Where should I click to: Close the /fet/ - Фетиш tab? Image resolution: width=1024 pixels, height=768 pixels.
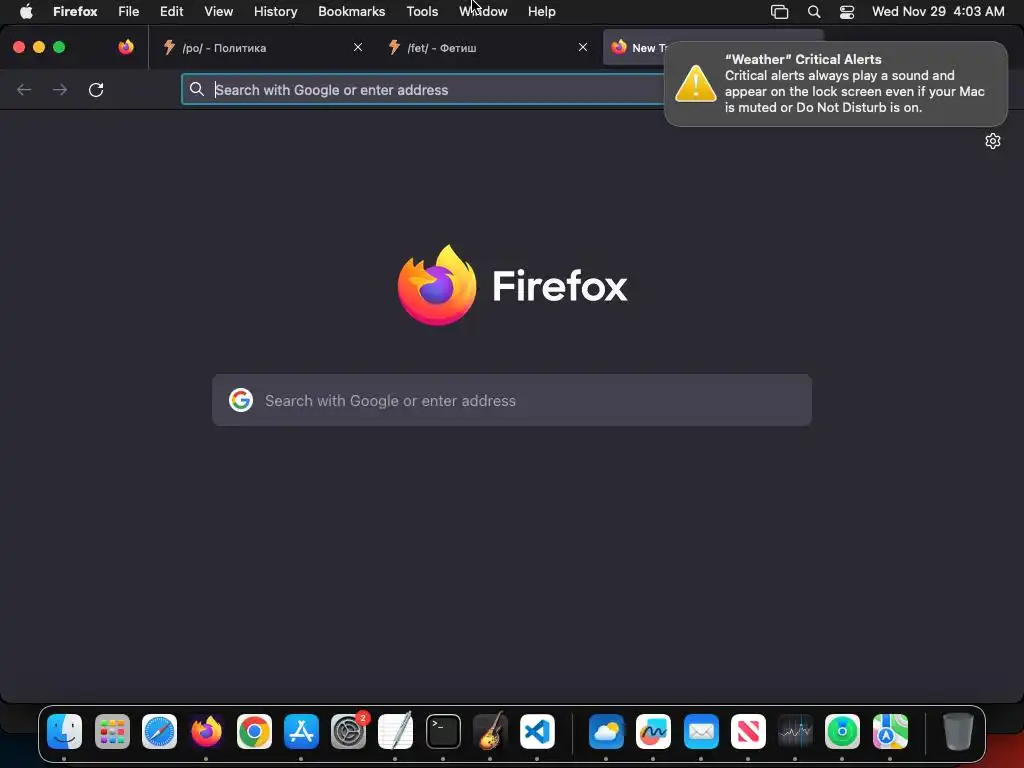pyautogui.click(x=583, y=47)
